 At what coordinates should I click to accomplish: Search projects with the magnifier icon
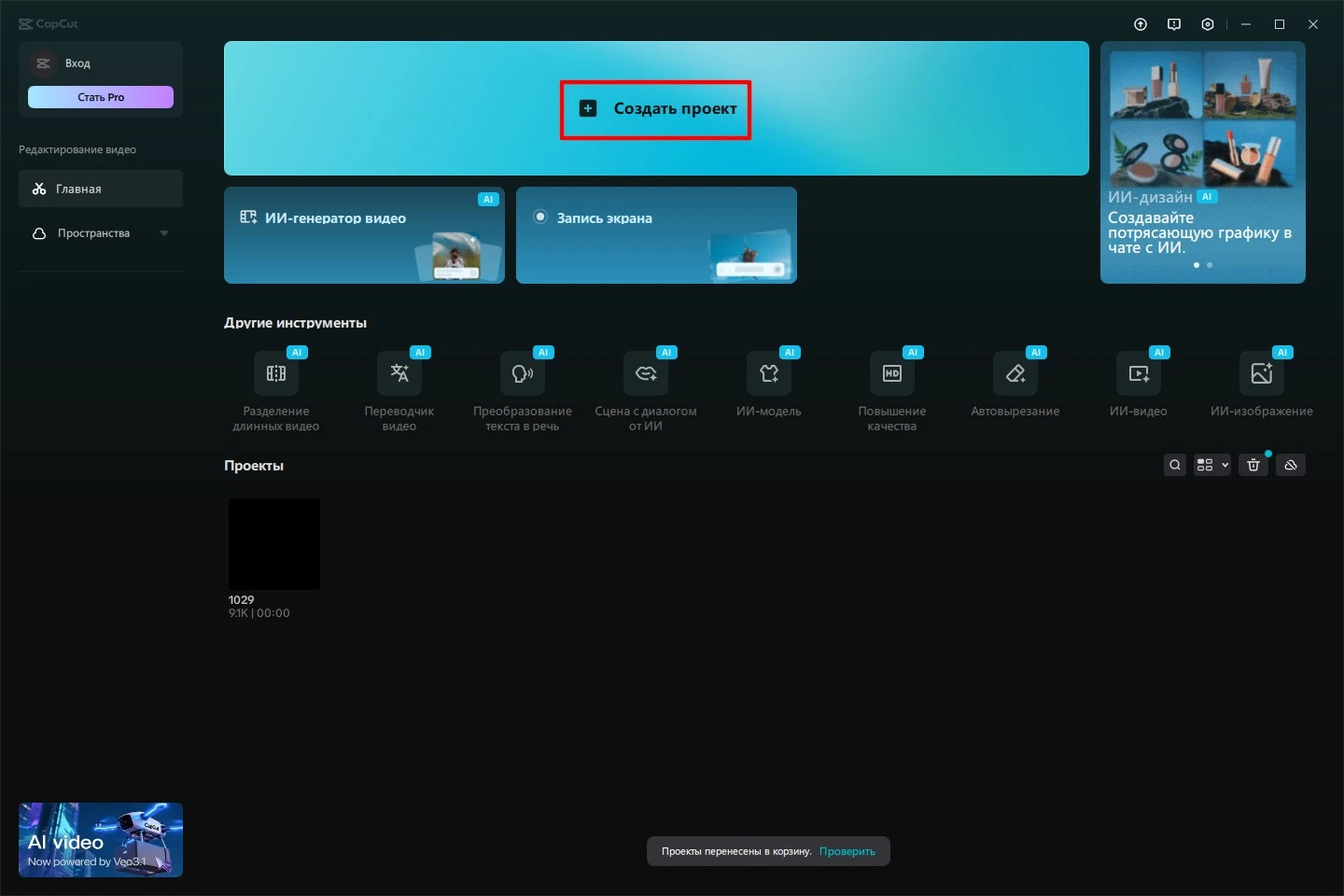coord(1175,465)
